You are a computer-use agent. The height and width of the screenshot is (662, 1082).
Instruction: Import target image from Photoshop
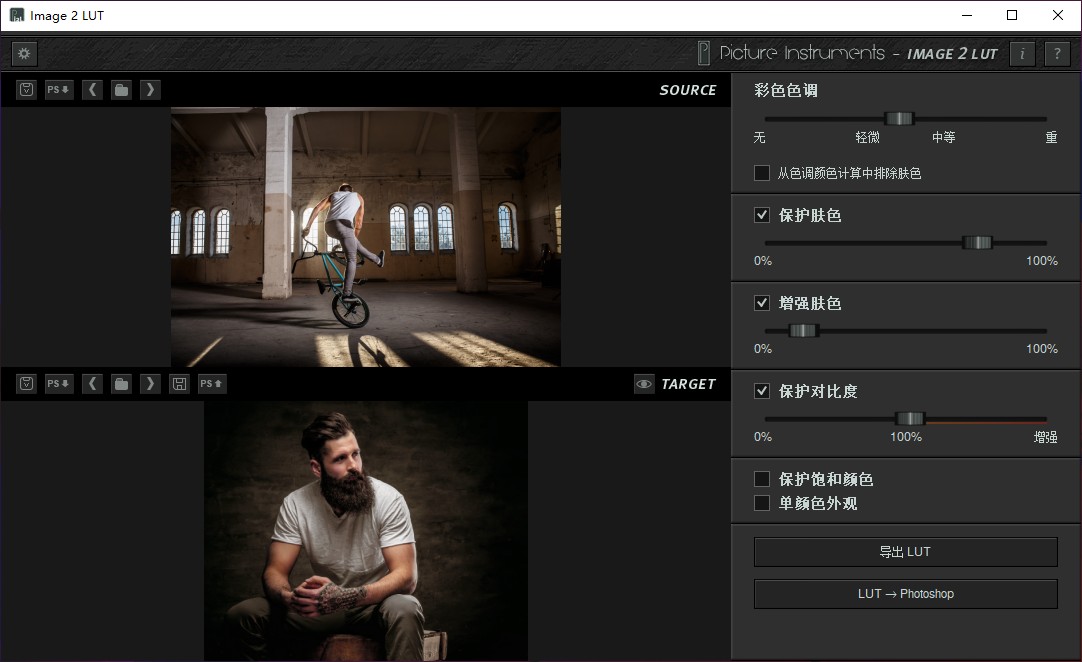(59, 384)
